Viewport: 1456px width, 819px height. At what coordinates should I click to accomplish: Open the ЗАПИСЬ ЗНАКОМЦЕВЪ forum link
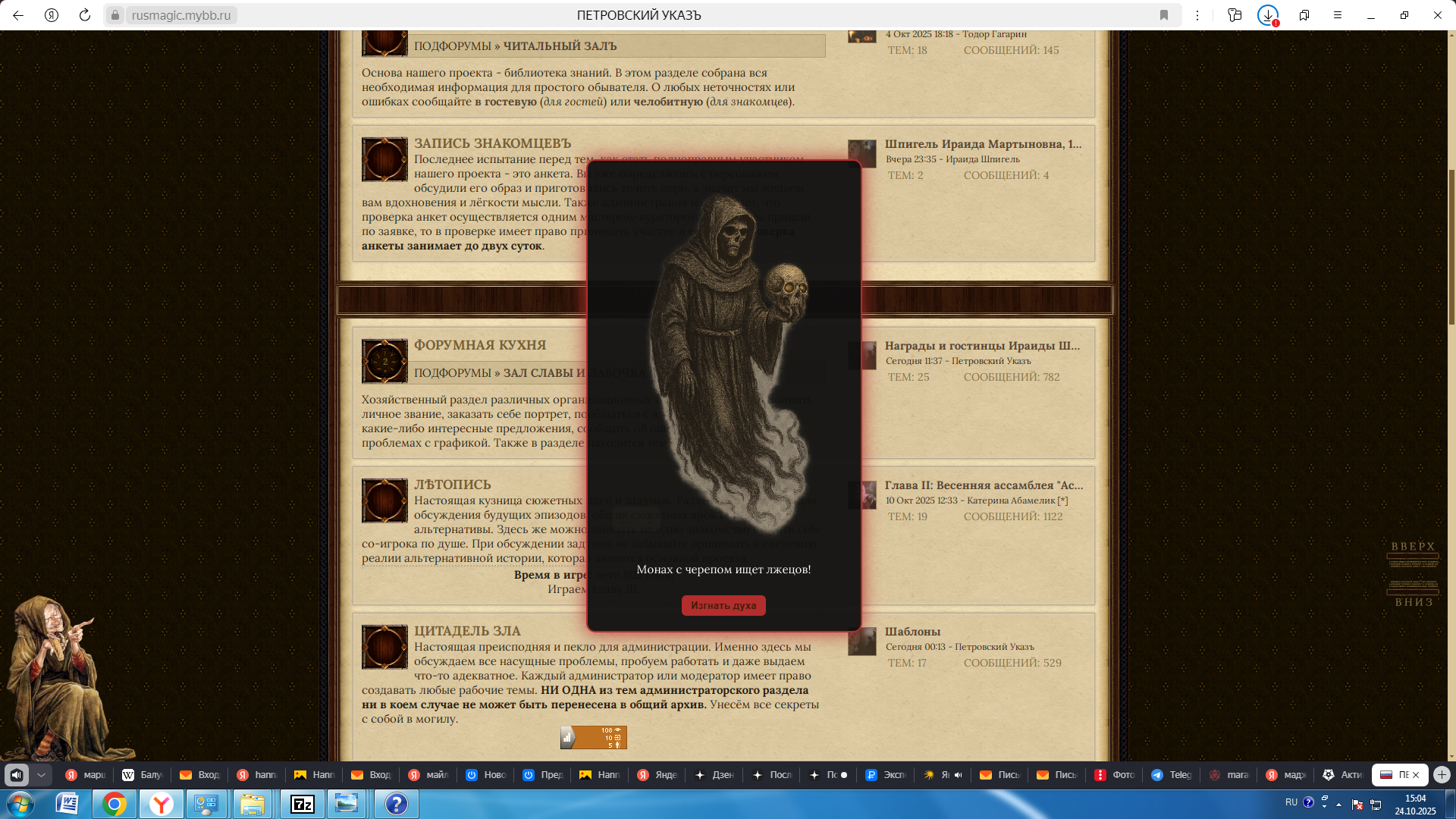pos(492,143)
